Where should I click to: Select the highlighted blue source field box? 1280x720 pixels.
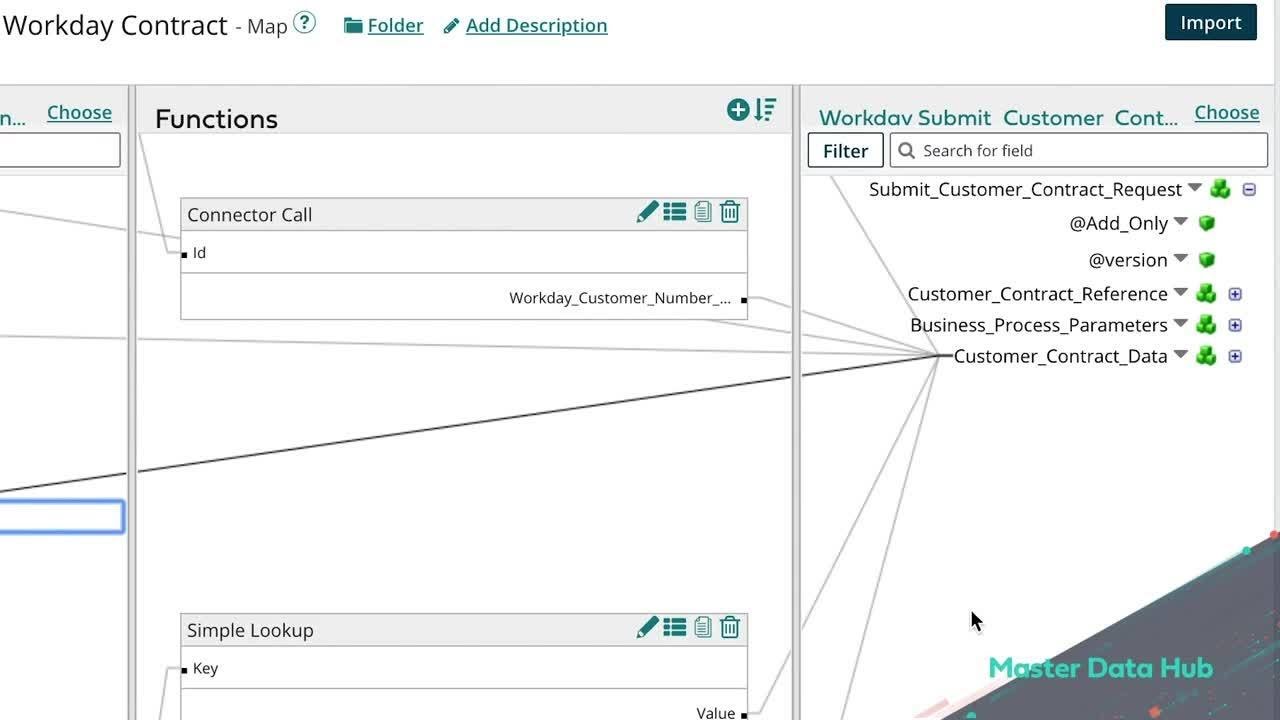[x=61, y=517]
